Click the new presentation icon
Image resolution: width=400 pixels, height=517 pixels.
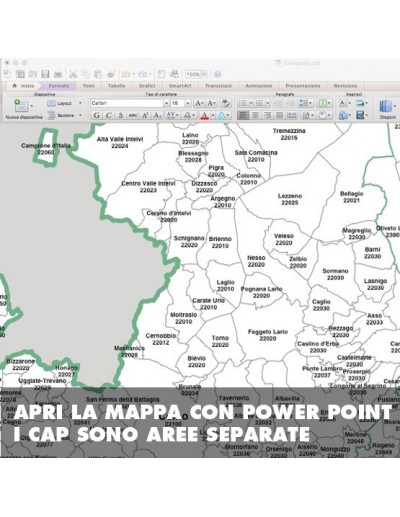[x=7, y=74]
